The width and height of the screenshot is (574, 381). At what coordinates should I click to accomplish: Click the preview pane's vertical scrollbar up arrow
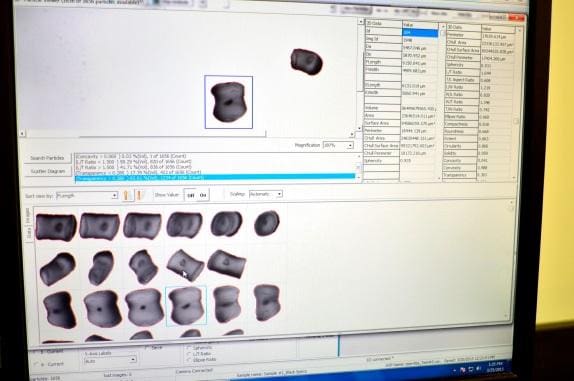click(360, 22)
